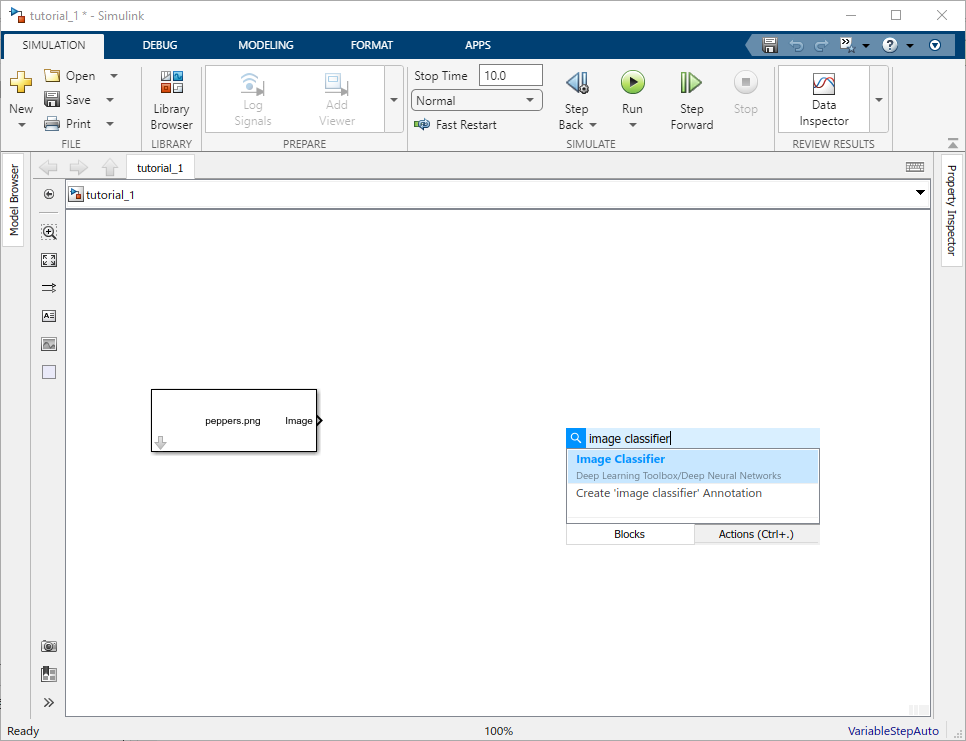Click the Step Forward icon
The height and width of the screenshot is (741, 966).
[x=691, y=83]
